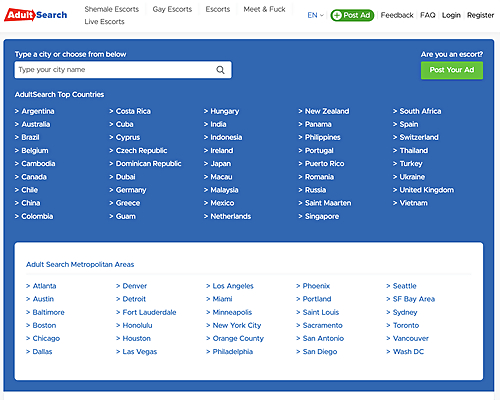Screen dimensions: 500x400
Task: Choose Phoenix metropolitan area
Action: (316, 286)
